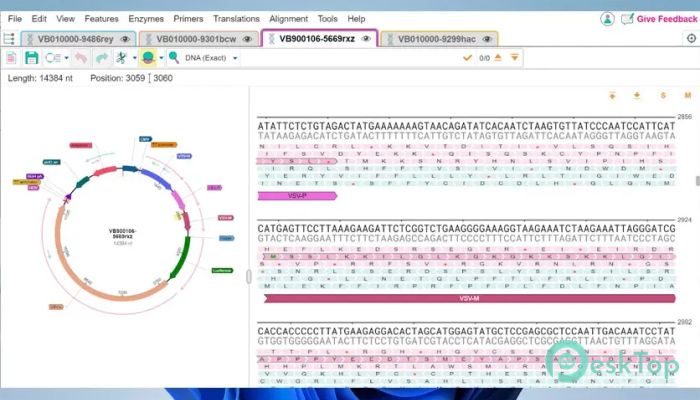Click the Give Feedback link
Viewport: 700px width, 400px height.
pos(667,19)
